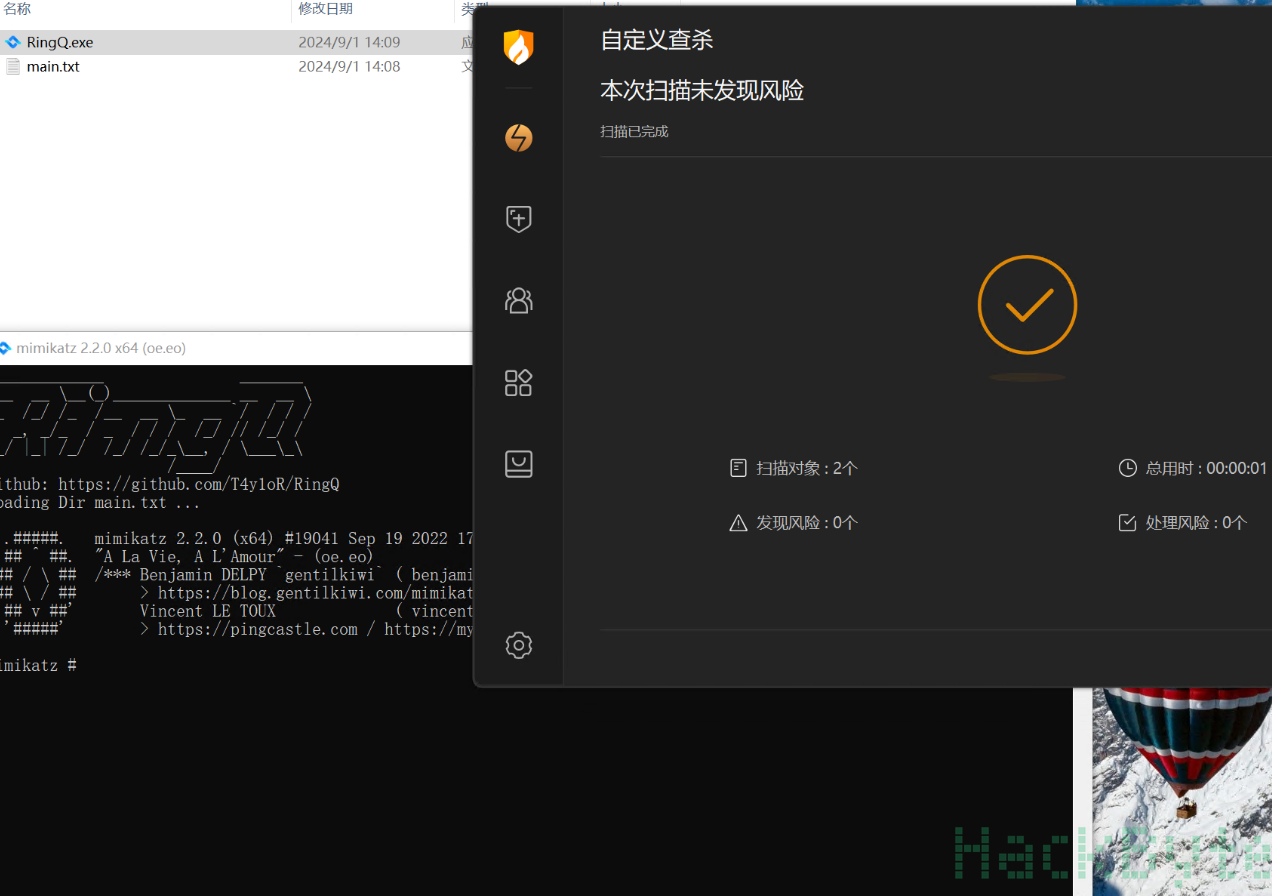
Task: Click the Huorong flame shield logo
Action: (518, 46)
